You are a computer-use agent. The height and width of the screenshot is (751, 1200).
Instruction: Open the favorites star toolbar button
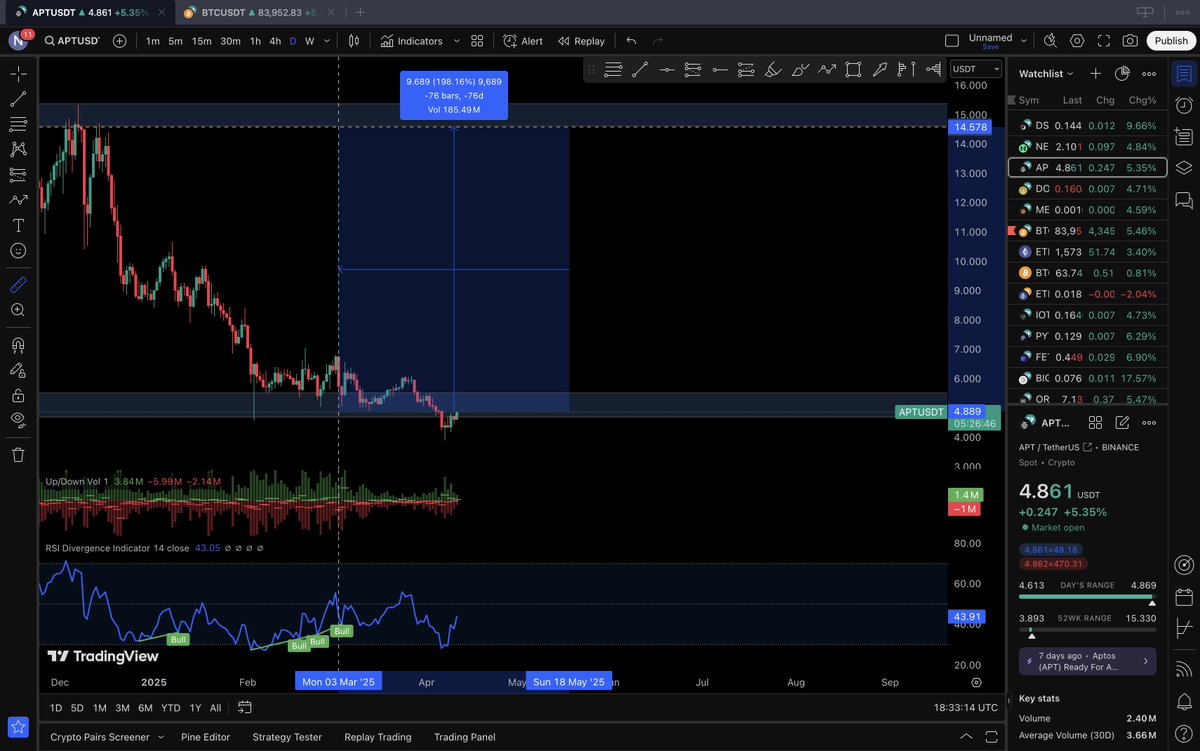point(18,727)
